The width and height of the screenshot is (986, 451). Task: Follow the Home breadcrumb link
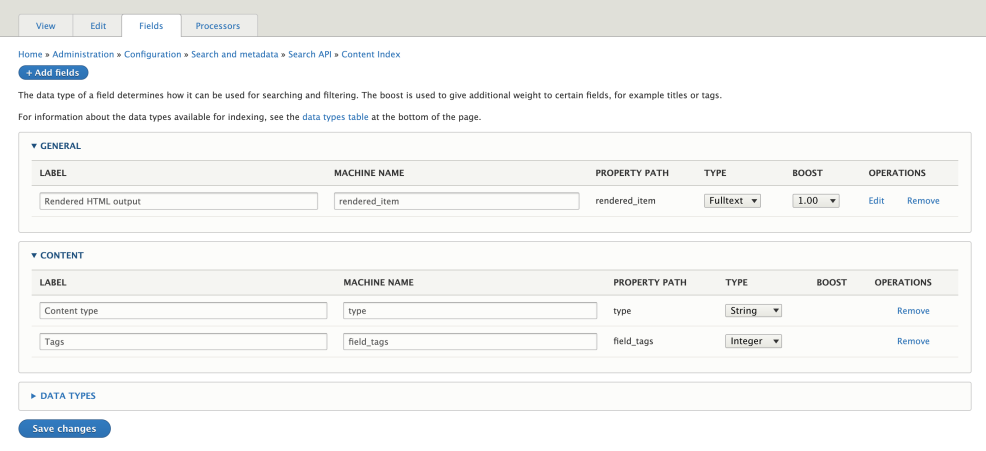(x=30, y=54)
